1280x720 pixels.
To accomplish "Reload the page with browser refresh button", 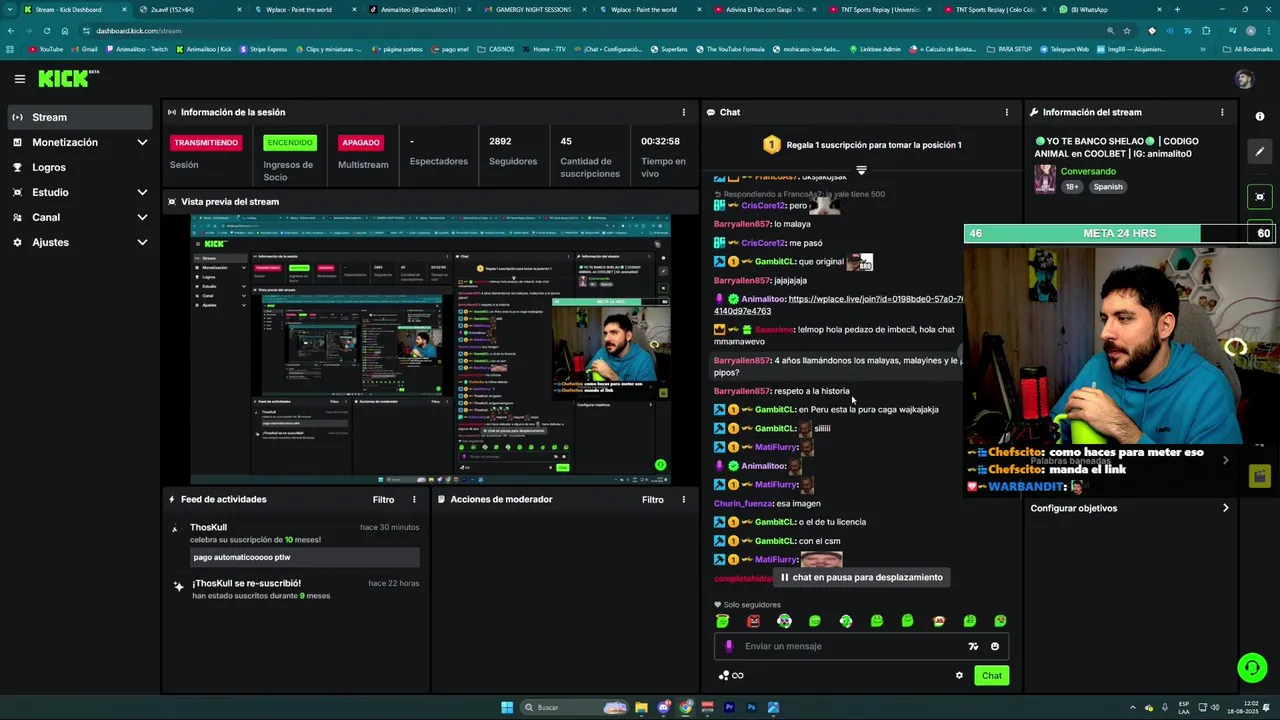I will (46, 31).
